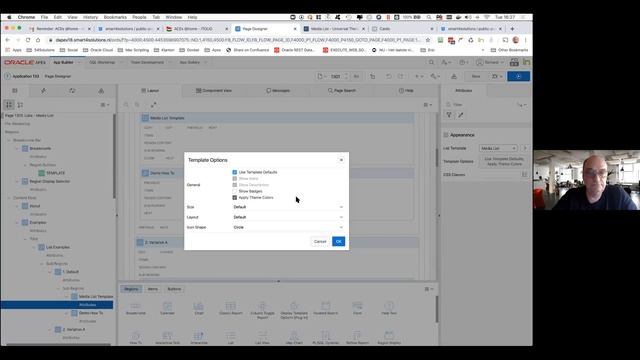The width and height of the screenshot is (640, 360).
Task: Open the Dynamic Actions lightning tab
Action: tap(43, 91)
